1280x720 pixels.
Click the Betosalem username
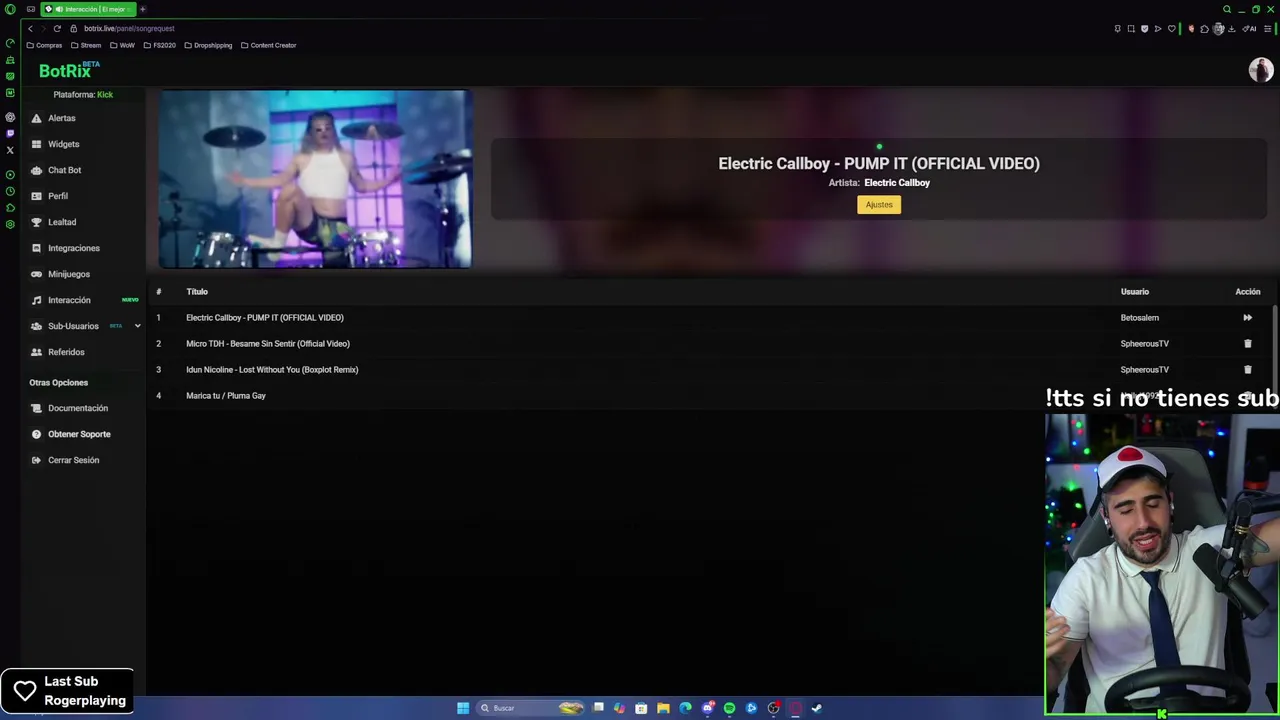tap(1139, 318)
